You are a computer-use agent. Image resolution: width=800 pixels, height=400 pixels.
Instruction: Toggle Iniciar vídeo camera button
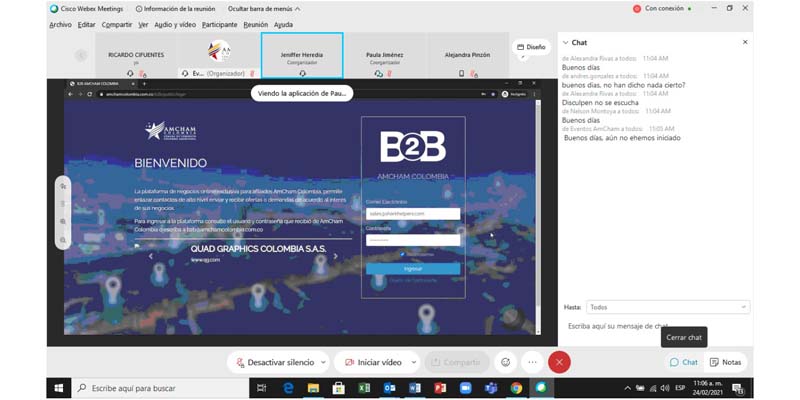(x=373, y=362)
